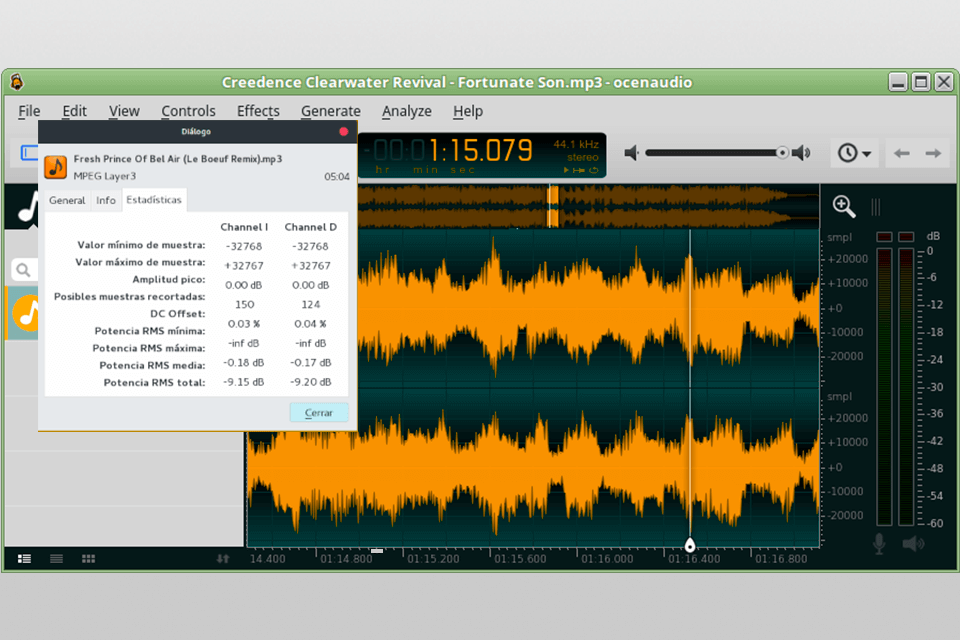The height and width of the screenshot is (640, 960).
Task: Switch to the General tab in dialog
Action: (67, 200)
